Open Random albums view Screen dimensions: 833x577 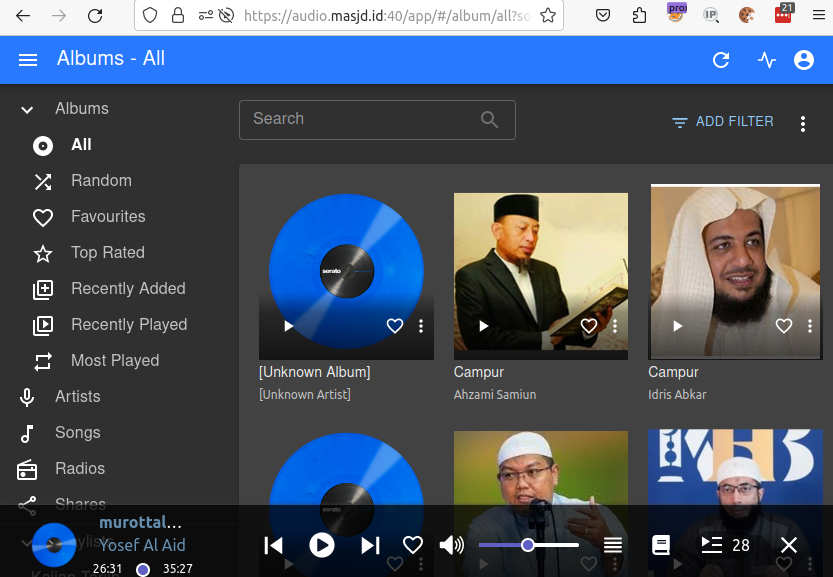(x=101, y=181)
